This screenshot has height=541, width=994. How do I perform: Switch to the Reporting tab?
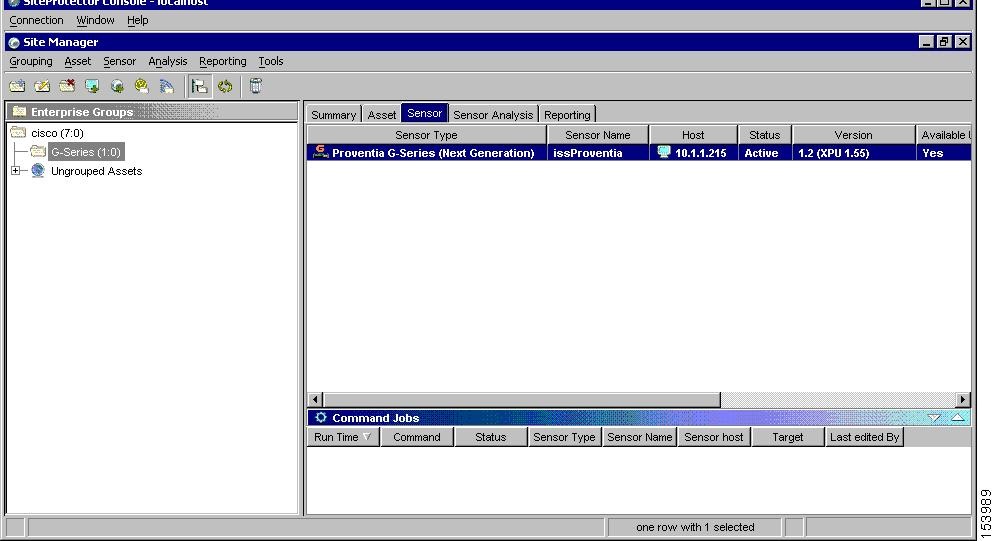(x=567, y=115)
